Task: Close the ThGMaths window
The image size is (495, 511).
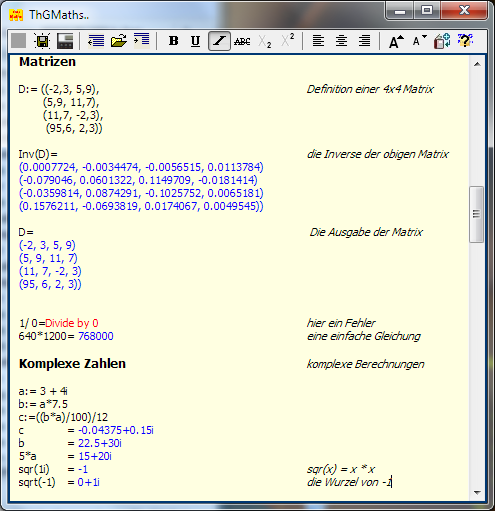Action: pos(464,11)
